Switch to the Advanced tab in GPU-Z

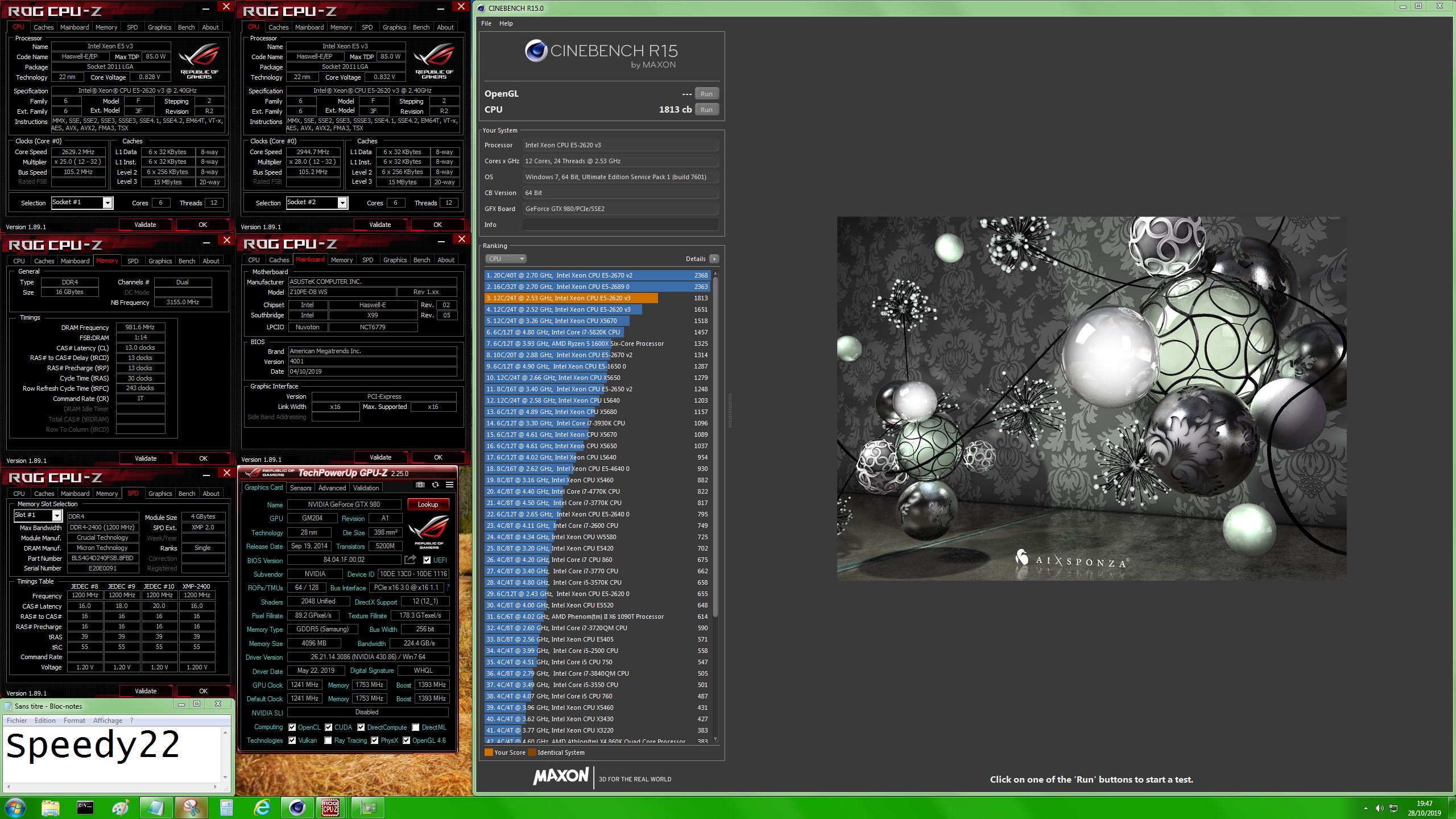332,487
